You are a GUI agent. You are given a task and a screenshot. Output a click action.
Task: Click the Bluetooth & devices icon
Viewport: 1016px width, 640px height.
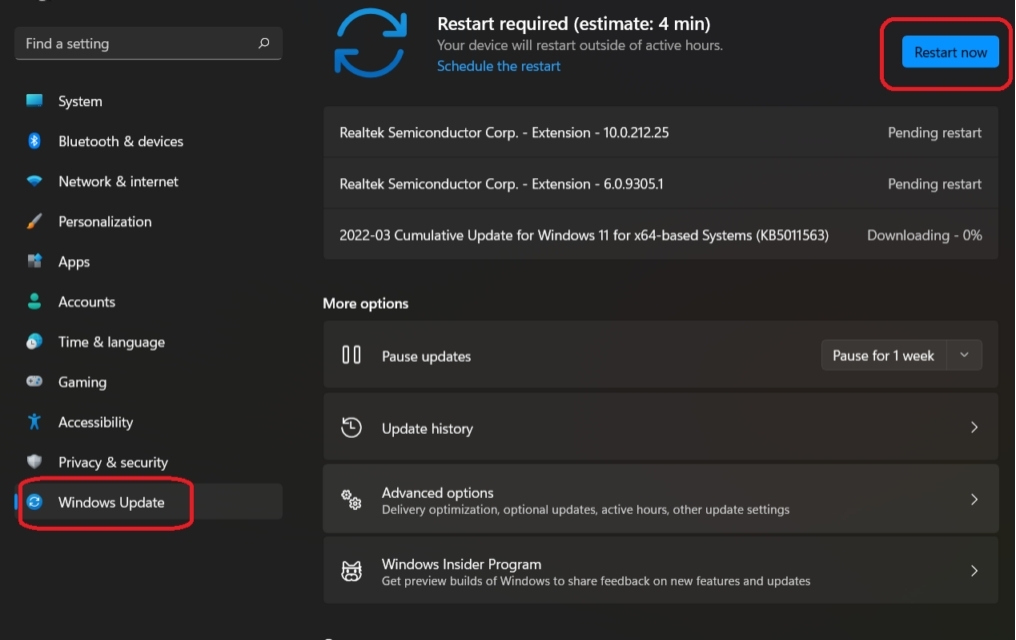pos(35,141)
